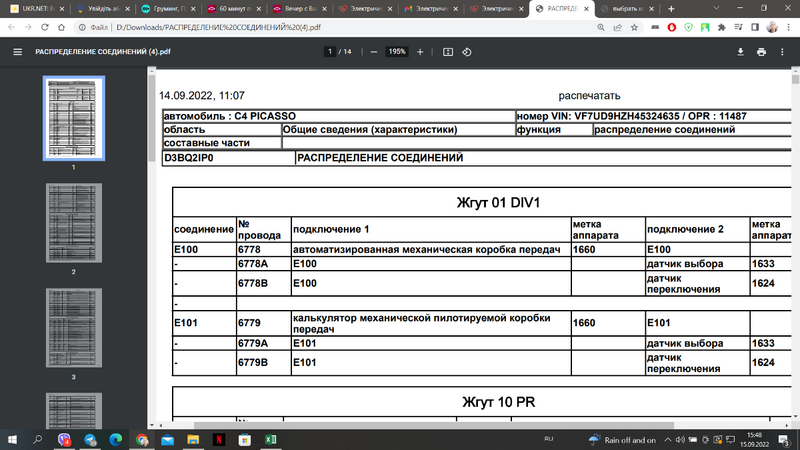Screen dimensions: 800x450
Task: Open PDF viewer more actions menu
Action: pyautogui.click(x=782, y=51)
